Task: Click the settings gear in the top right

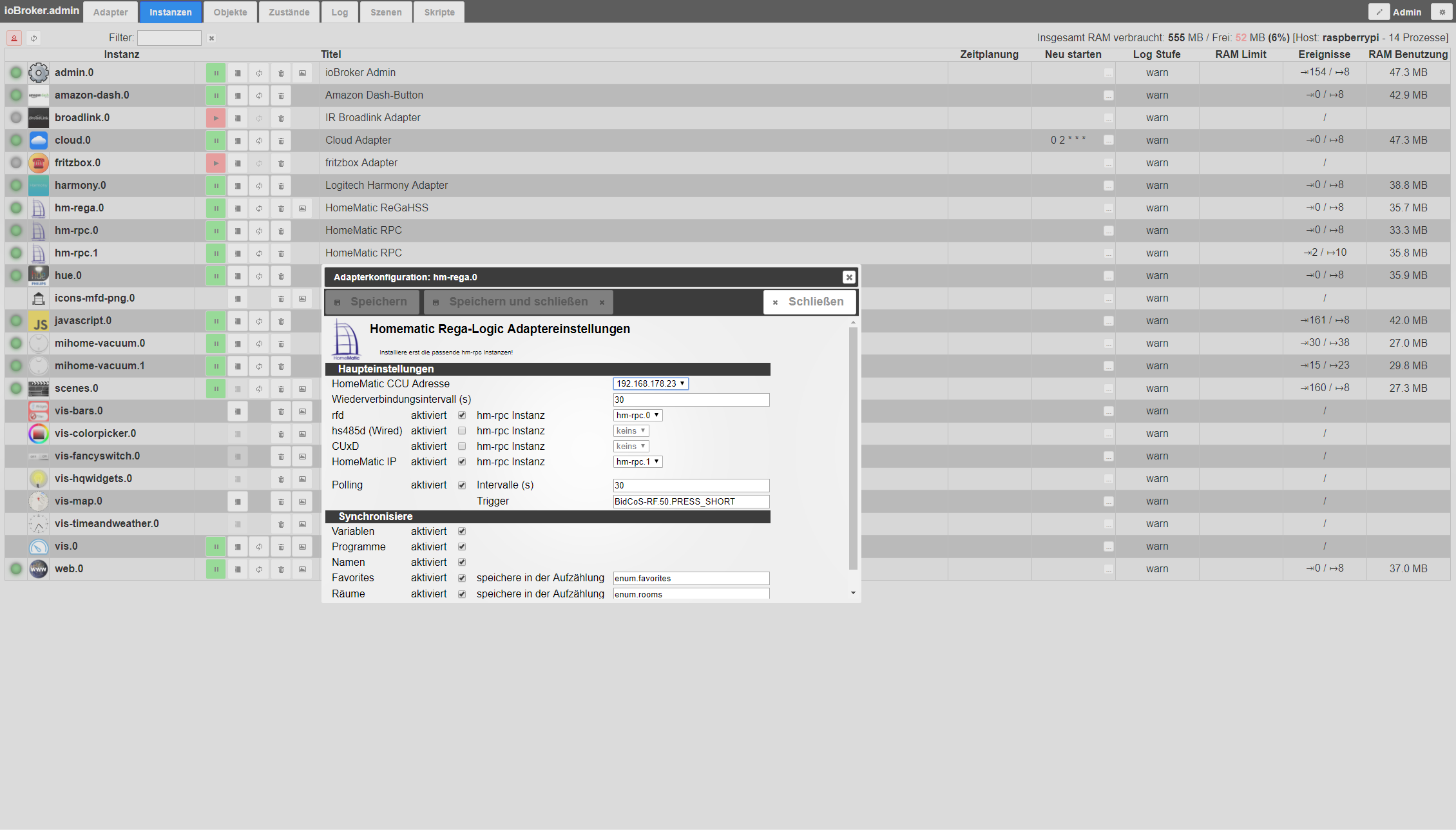Action: (1442, 12)
